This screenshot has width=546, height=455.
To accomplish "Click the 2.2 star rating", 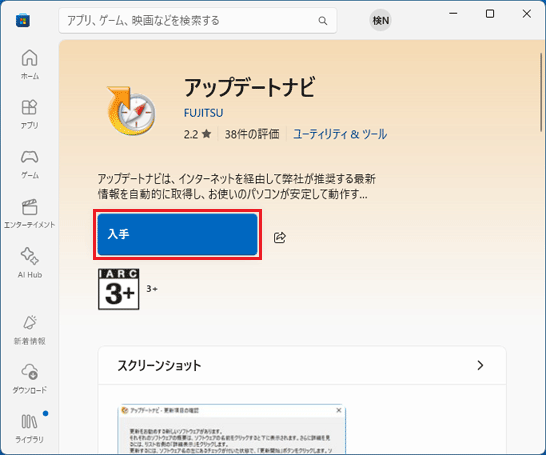I will (197, 134).
